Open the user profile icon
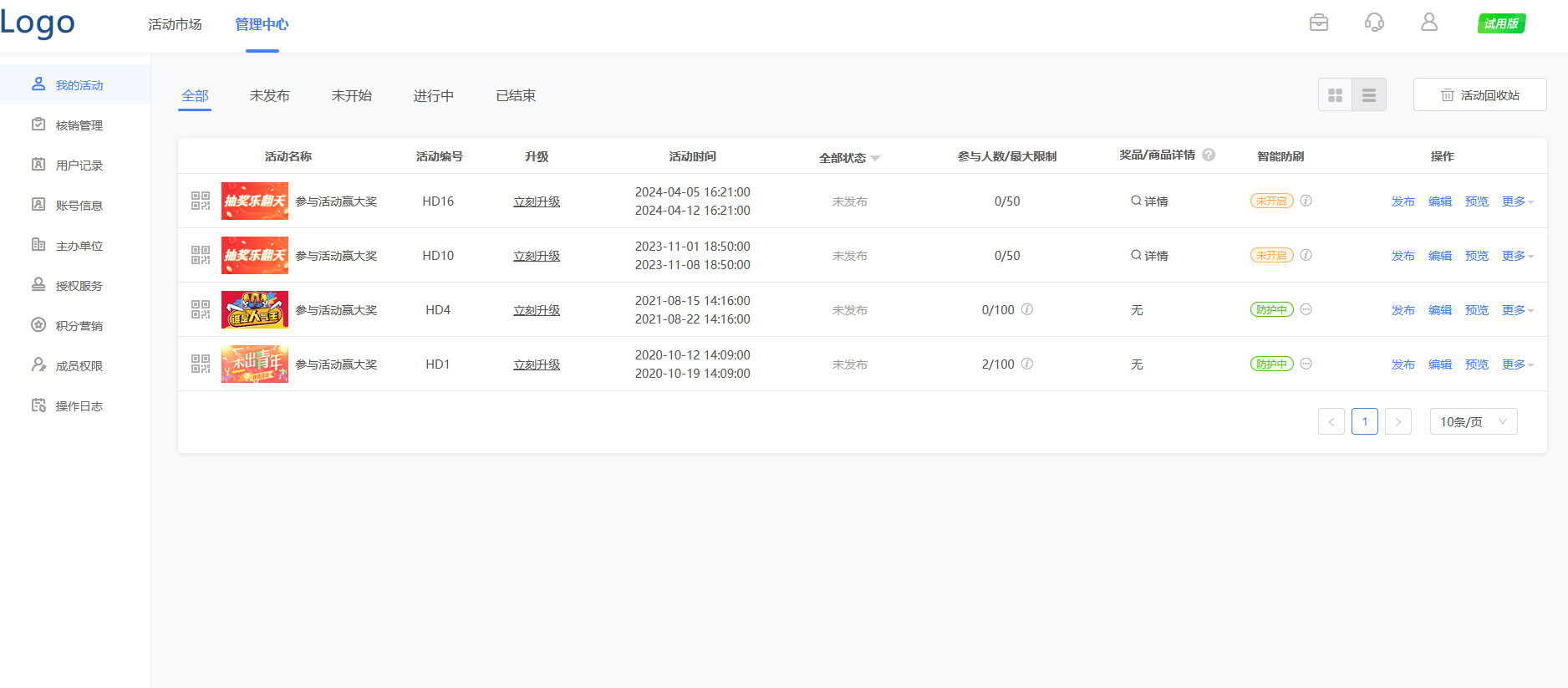Screen dimensions: 1568x688 [1429, 23]
